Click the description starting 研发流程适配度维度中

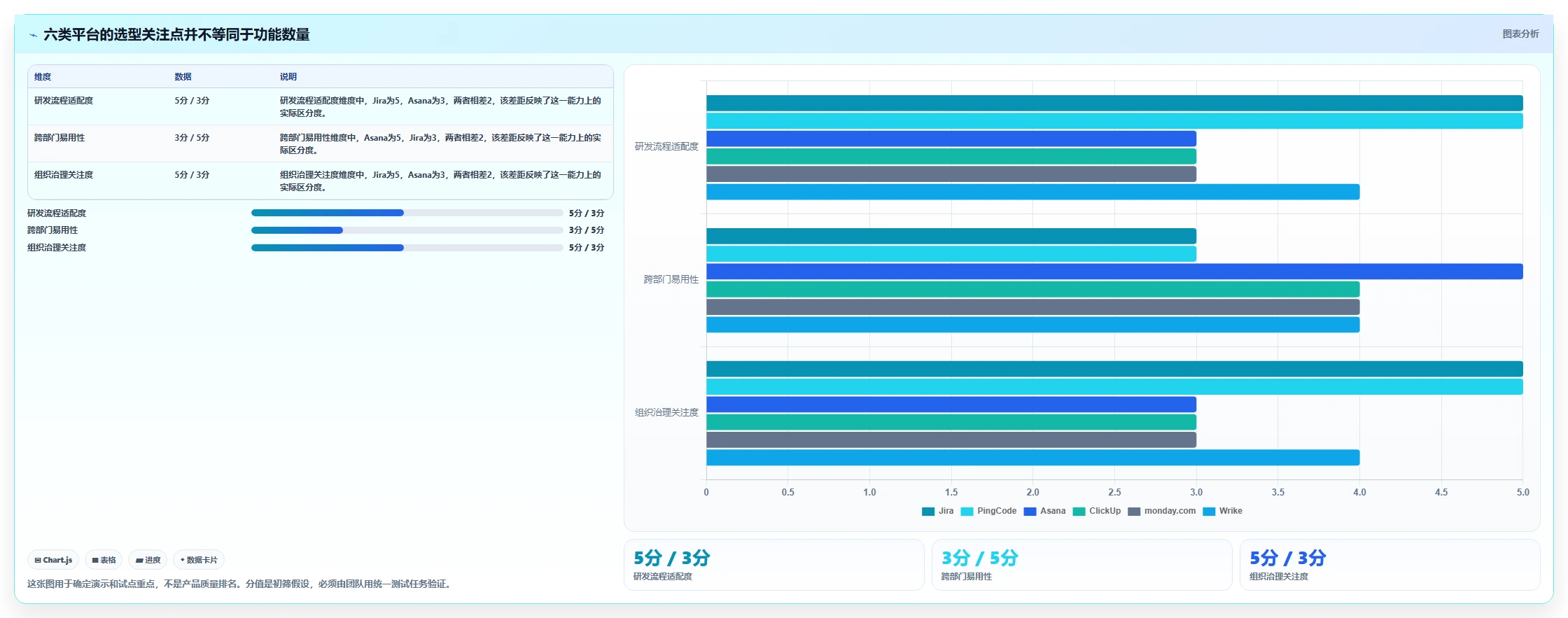pos(440,107)
